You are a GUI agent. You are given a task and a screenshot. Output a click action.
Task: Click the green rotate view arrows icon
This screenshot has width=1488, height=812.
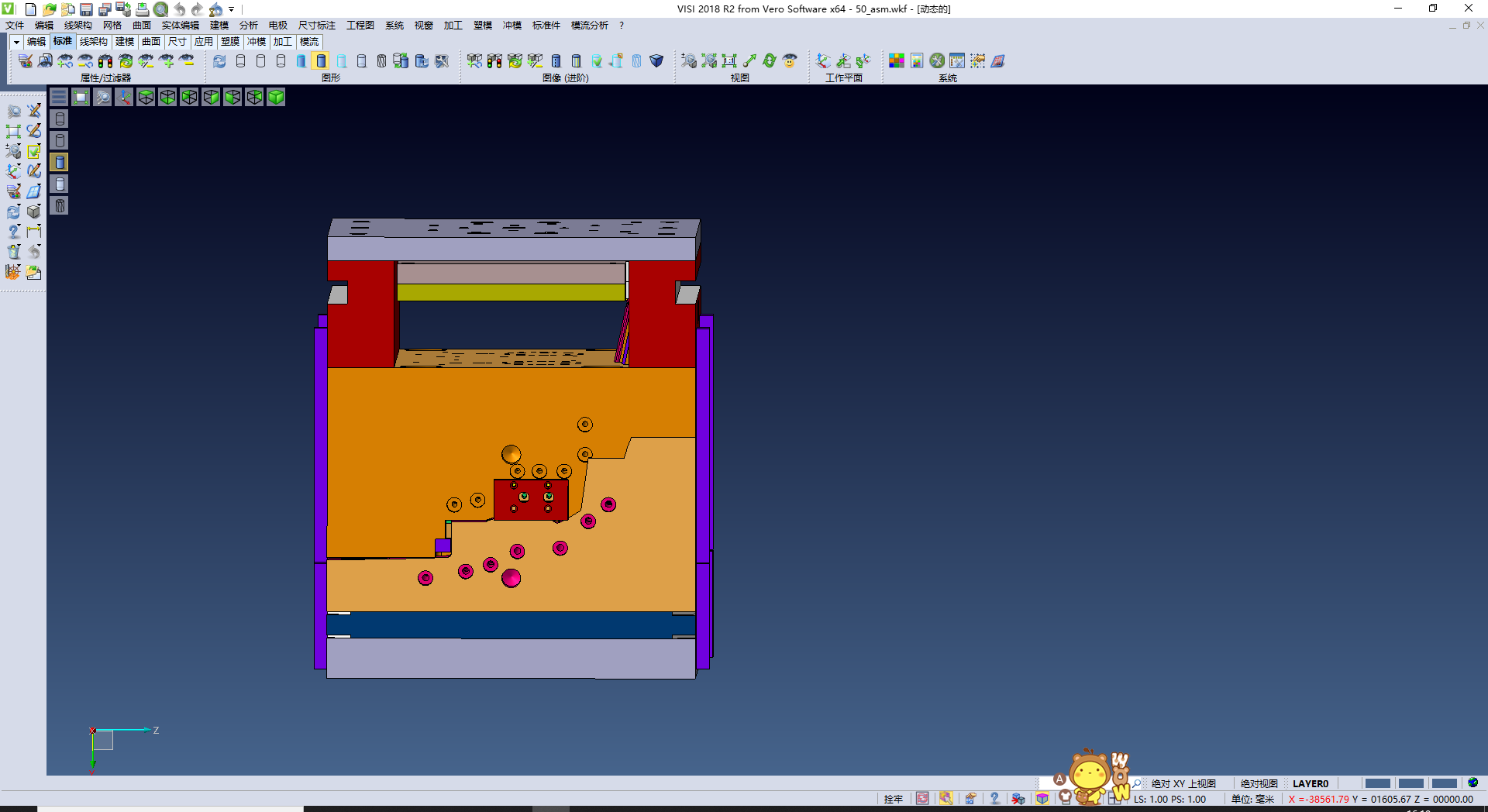pos(770,61)
